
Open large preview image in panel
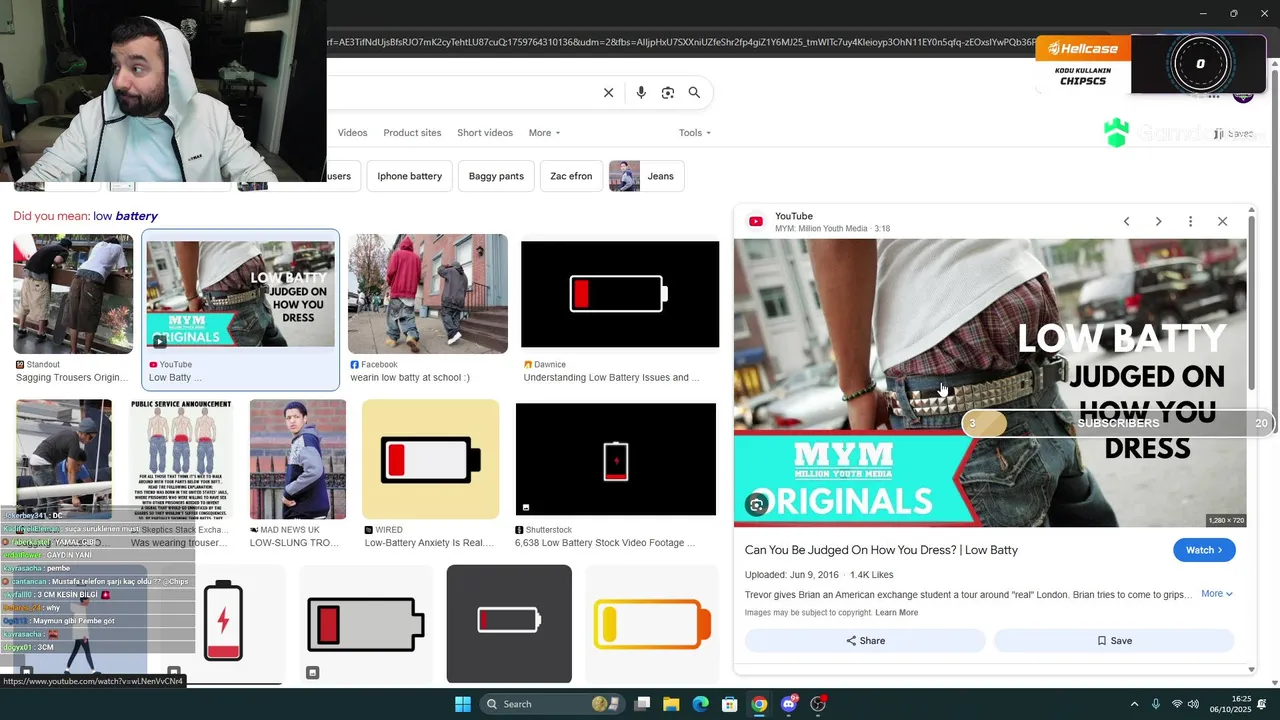tap(990, 383)
